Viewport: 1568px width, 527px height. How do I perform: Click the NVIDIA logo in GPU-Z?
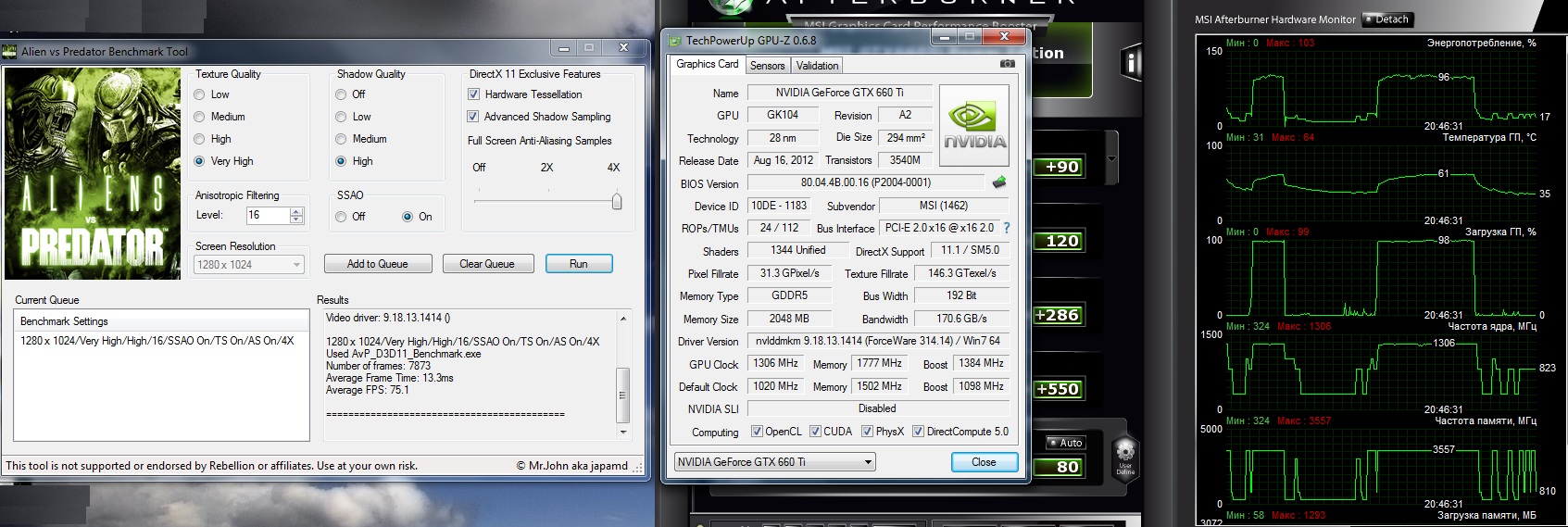pos(974,125)
